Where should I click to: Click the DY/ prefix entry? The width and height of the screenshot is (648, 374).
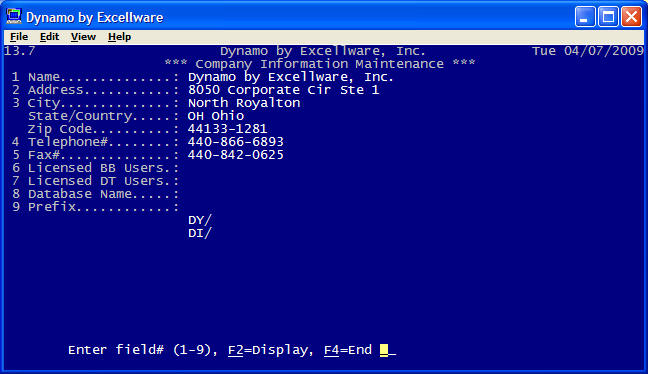click(200, 220)
